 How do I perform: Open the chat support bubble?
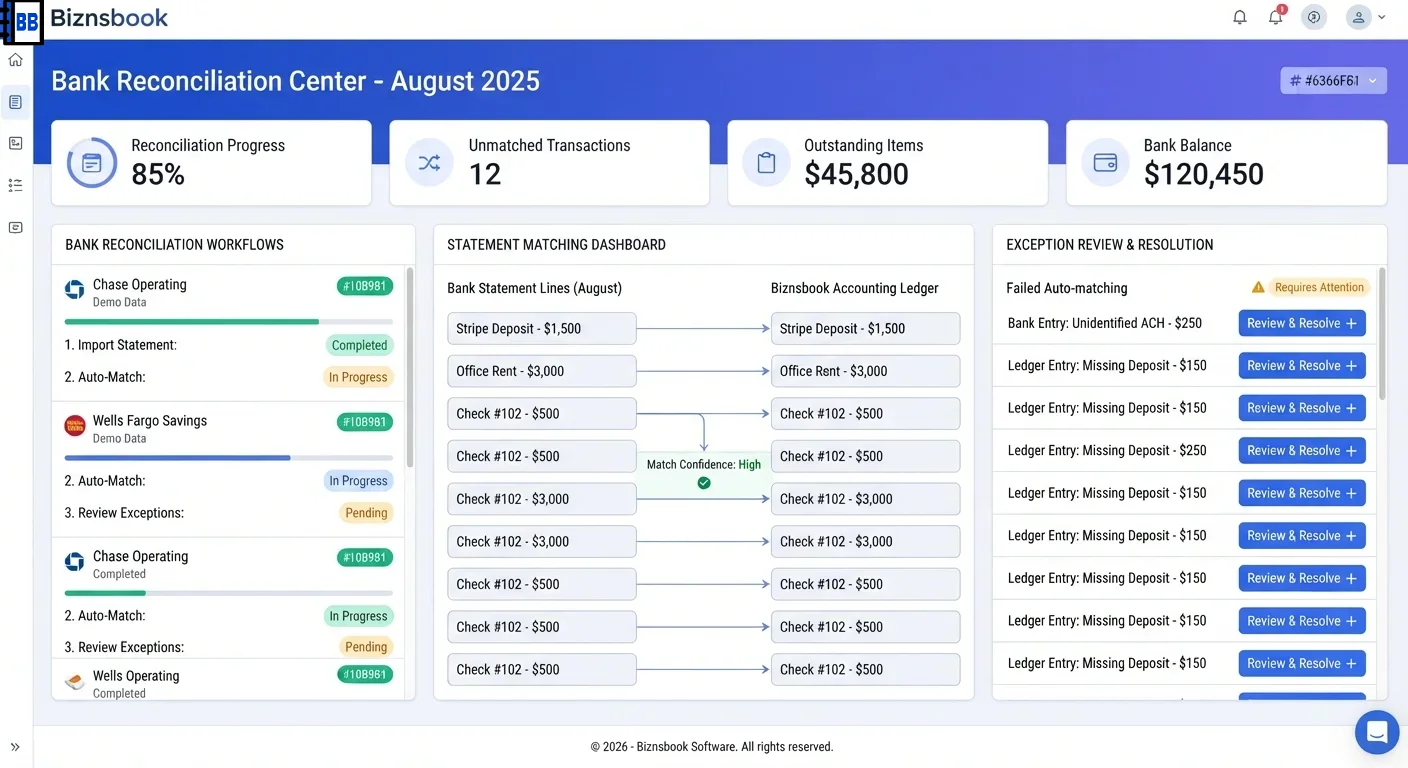(1377, 732)
